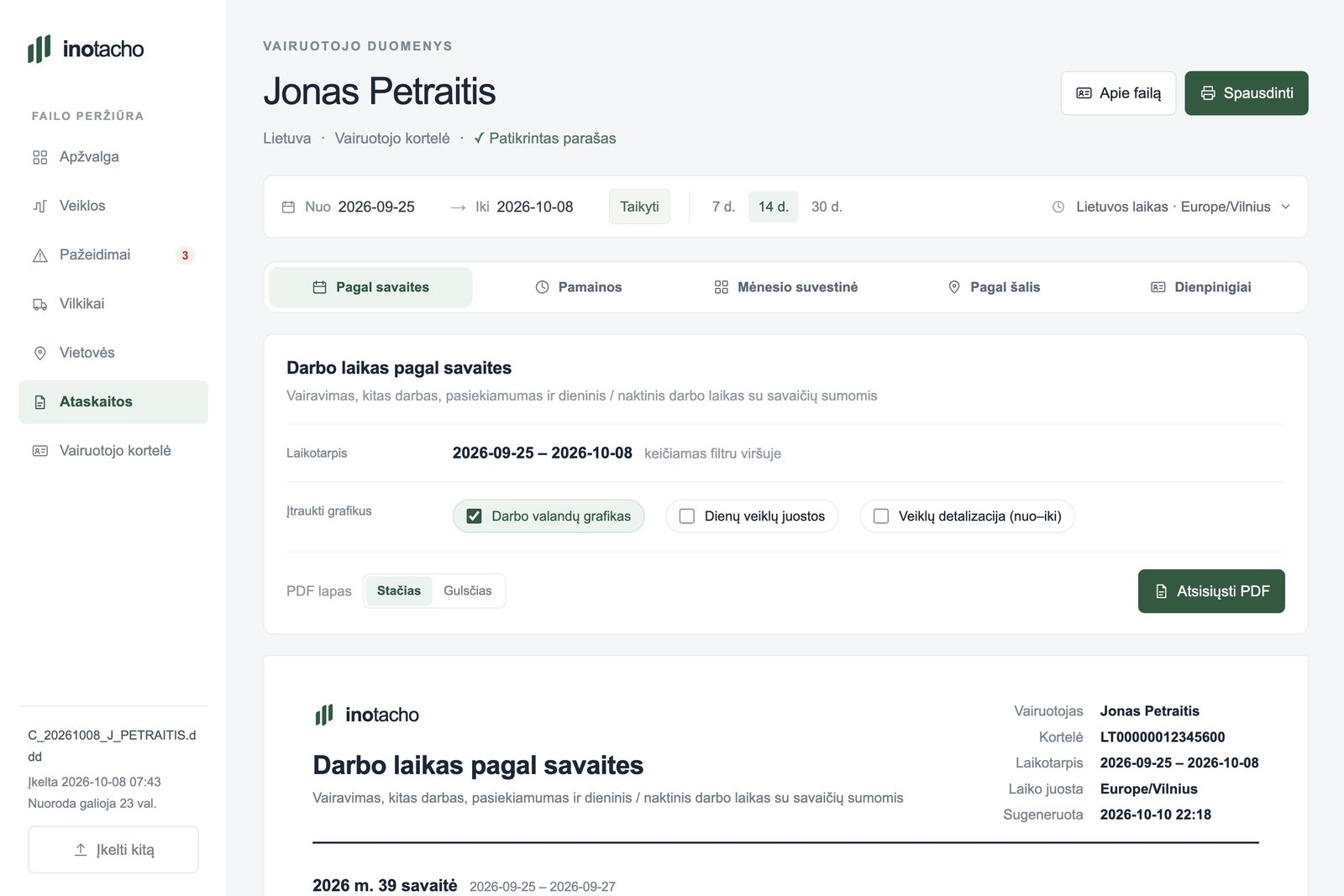The height and width of the screenshot is (896, 1344).
Task: Choose the 30 d. range preset
Action: coord(827,207)
